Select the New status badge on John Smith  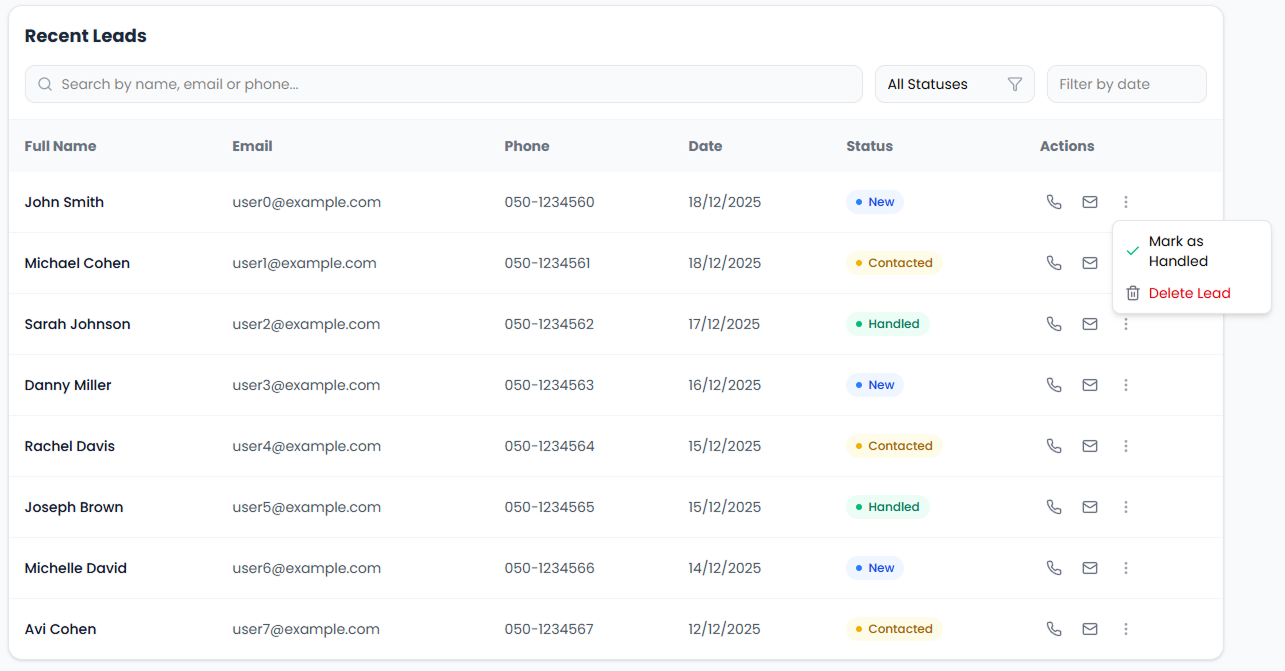[x=874, y=202]
